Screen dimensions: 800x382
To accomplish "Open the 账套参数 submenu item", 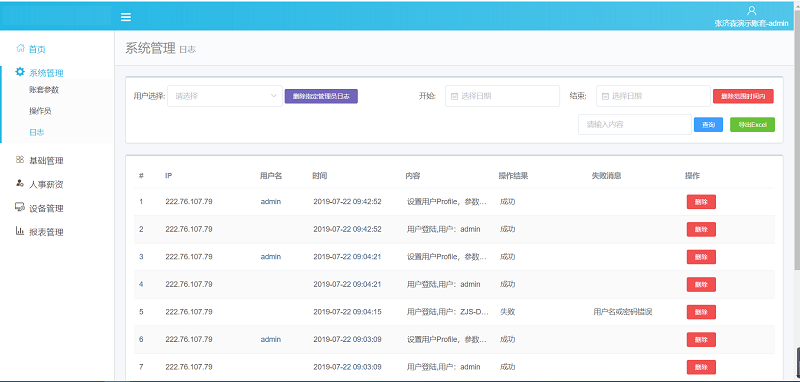I will coord(44,90).
